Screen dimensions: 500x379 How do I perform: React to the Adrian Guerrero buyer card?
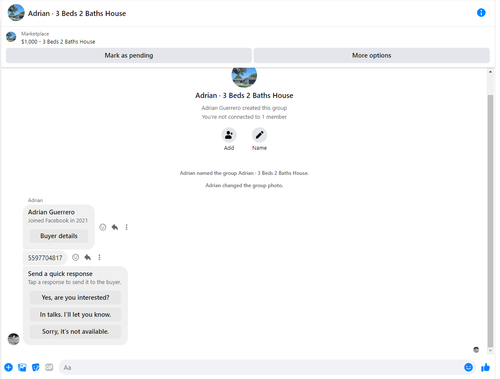point(103,227)
